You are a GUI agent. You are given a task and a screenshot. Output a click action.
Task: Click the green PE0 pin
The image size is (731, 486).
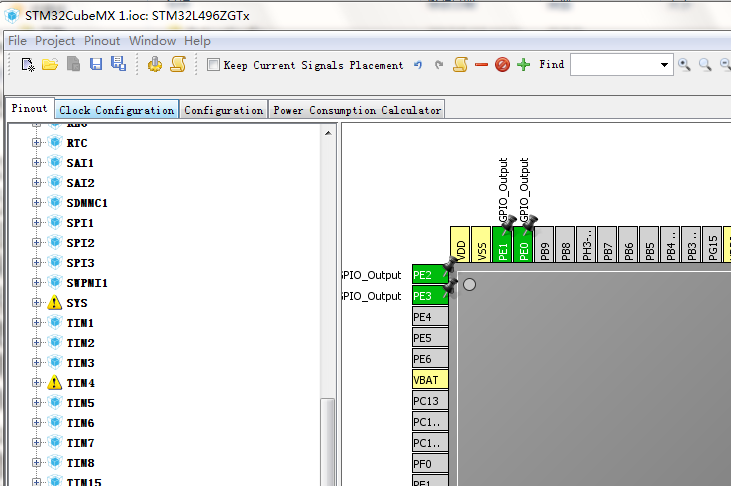tap(523, 244)
